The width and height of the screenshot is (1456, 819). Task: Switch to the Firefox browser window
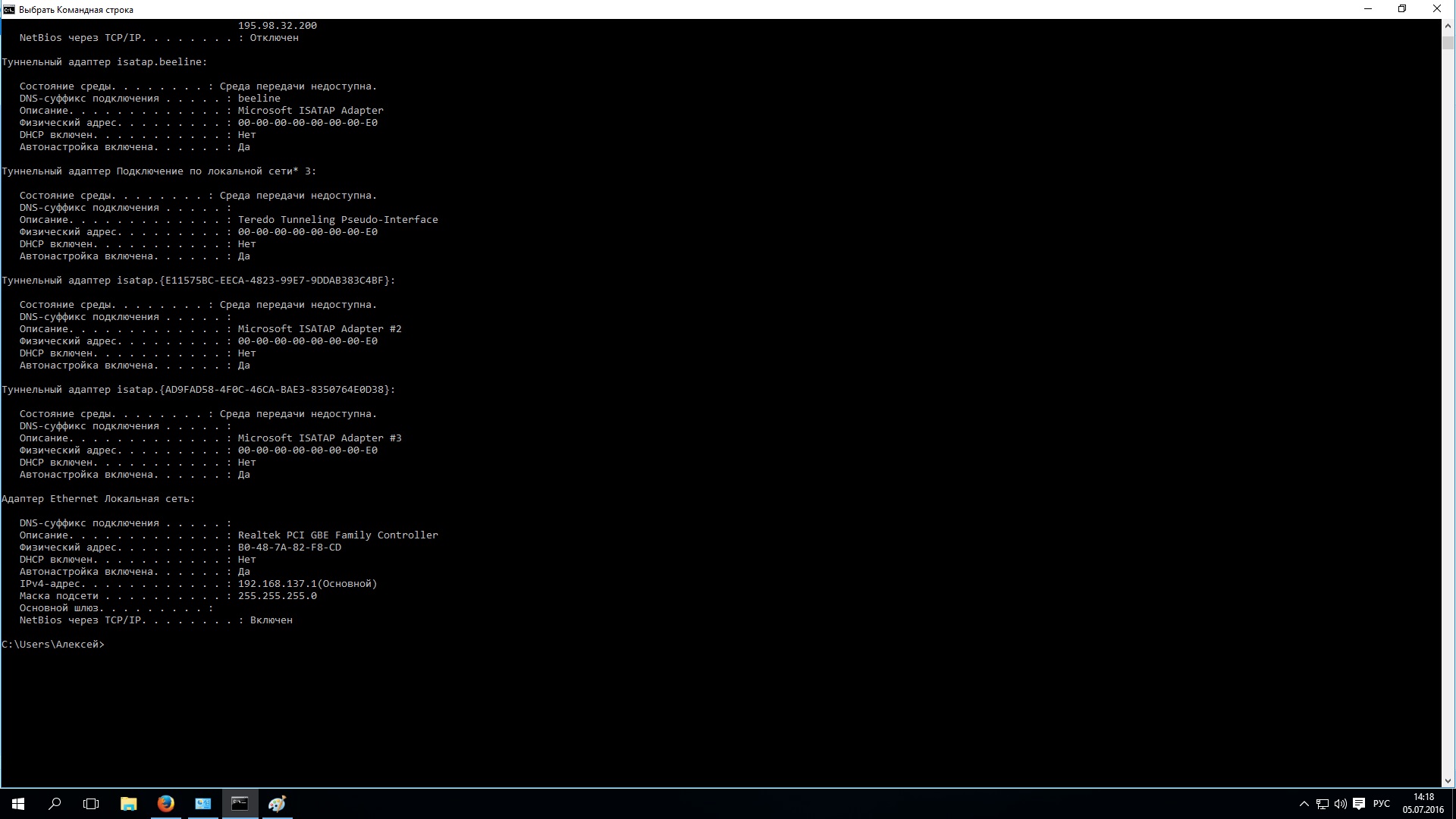point(165,804)
